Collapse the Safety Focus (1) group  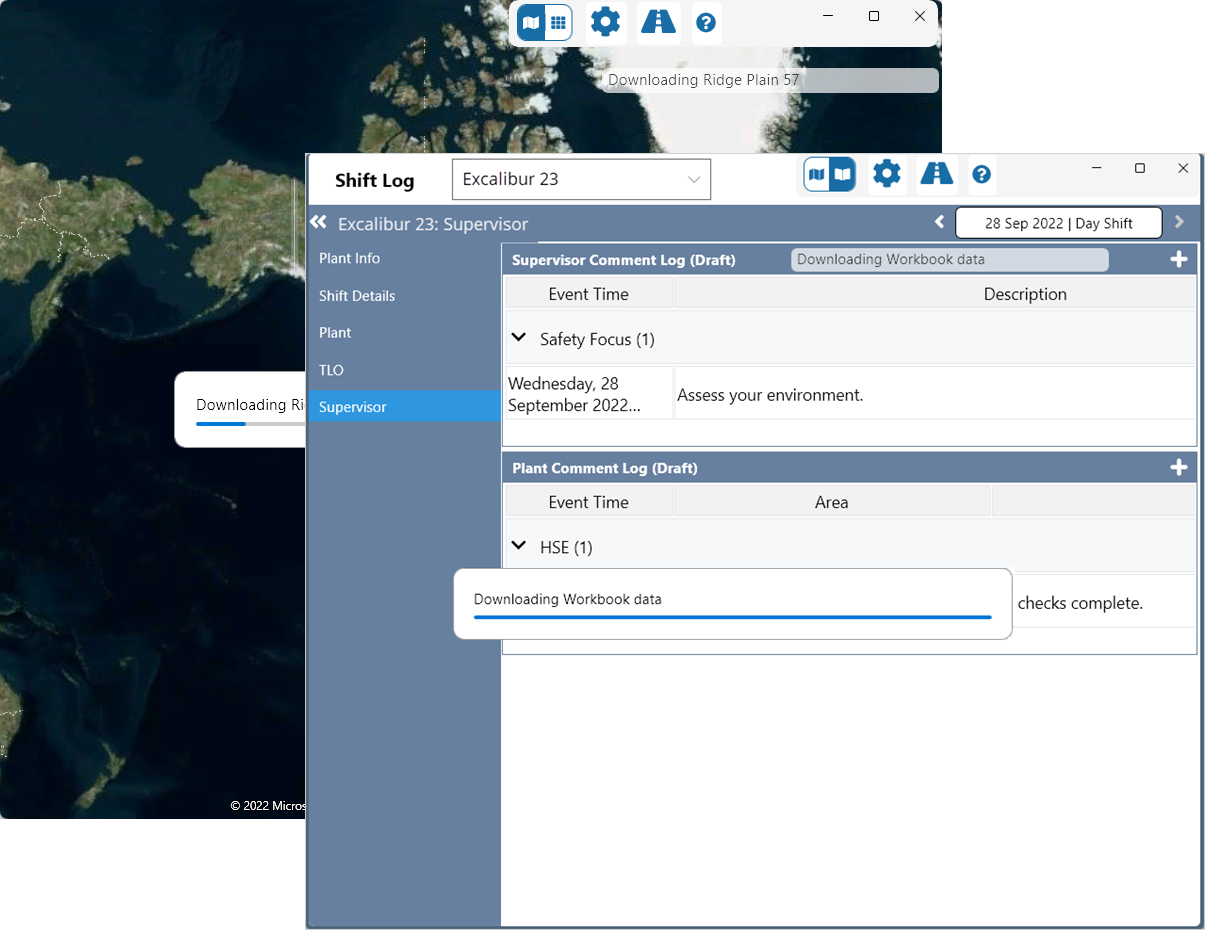coord(519,338)
